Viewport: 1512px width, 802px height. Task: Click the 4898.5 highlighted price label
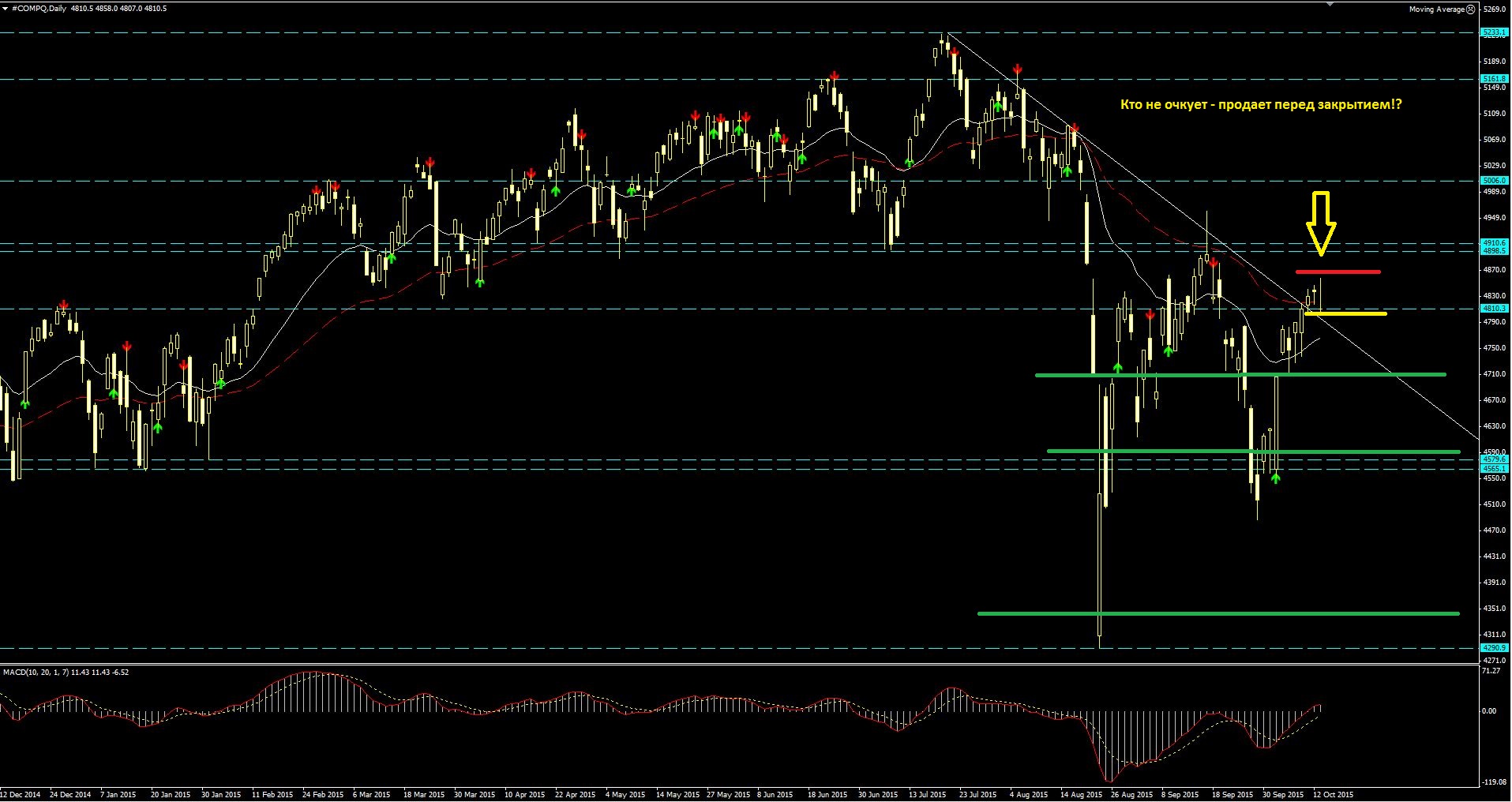pos(1495,251)
